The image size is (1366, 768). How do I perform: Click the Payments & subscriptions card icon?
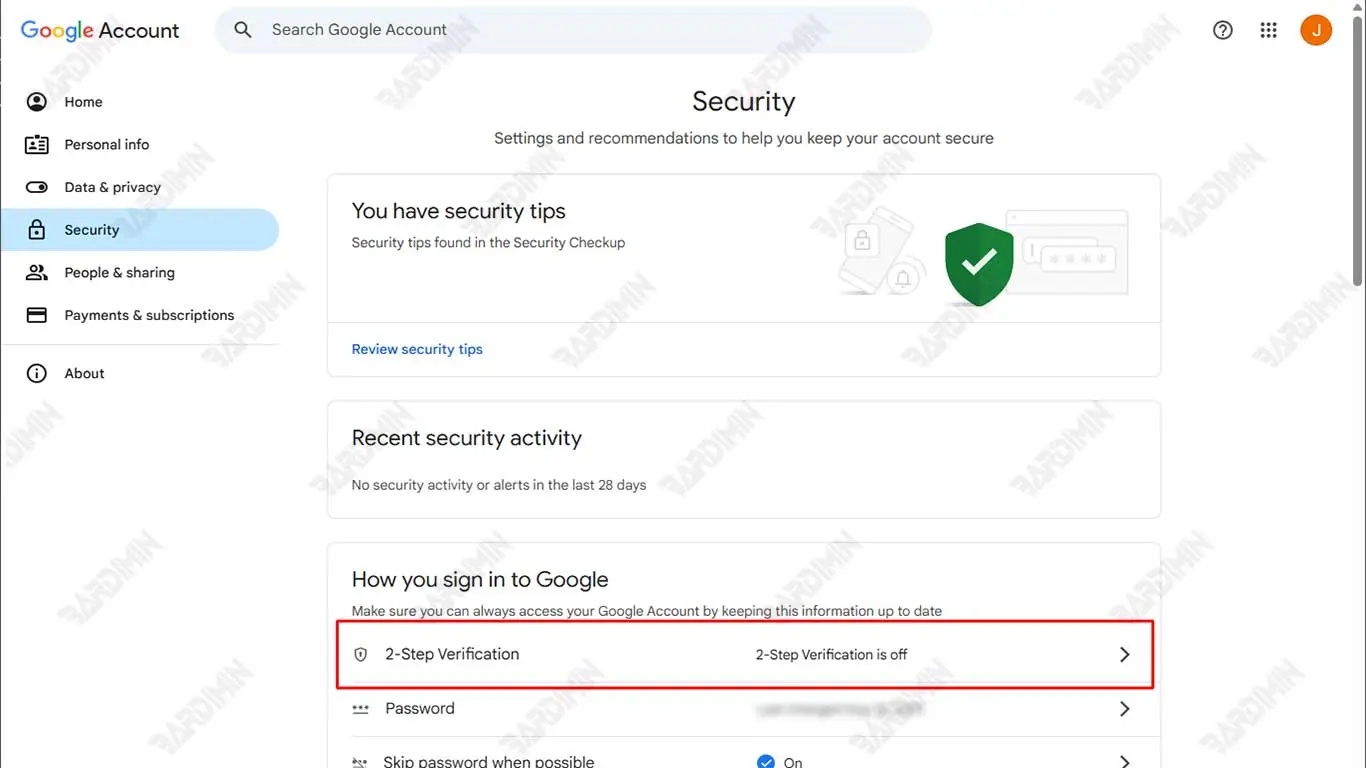point(37,315)
